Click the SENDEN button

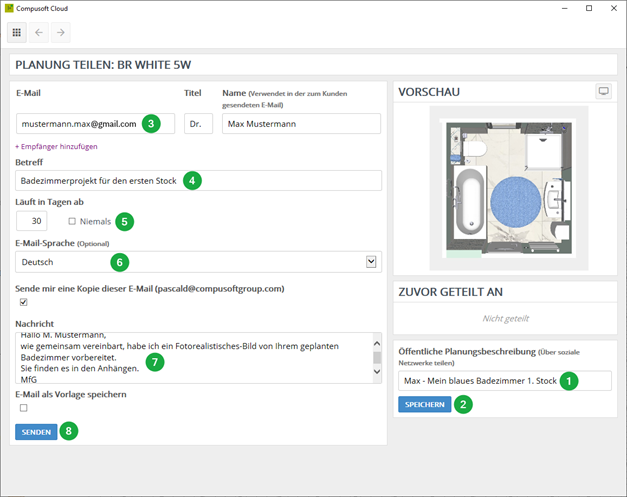coord(36,432)
